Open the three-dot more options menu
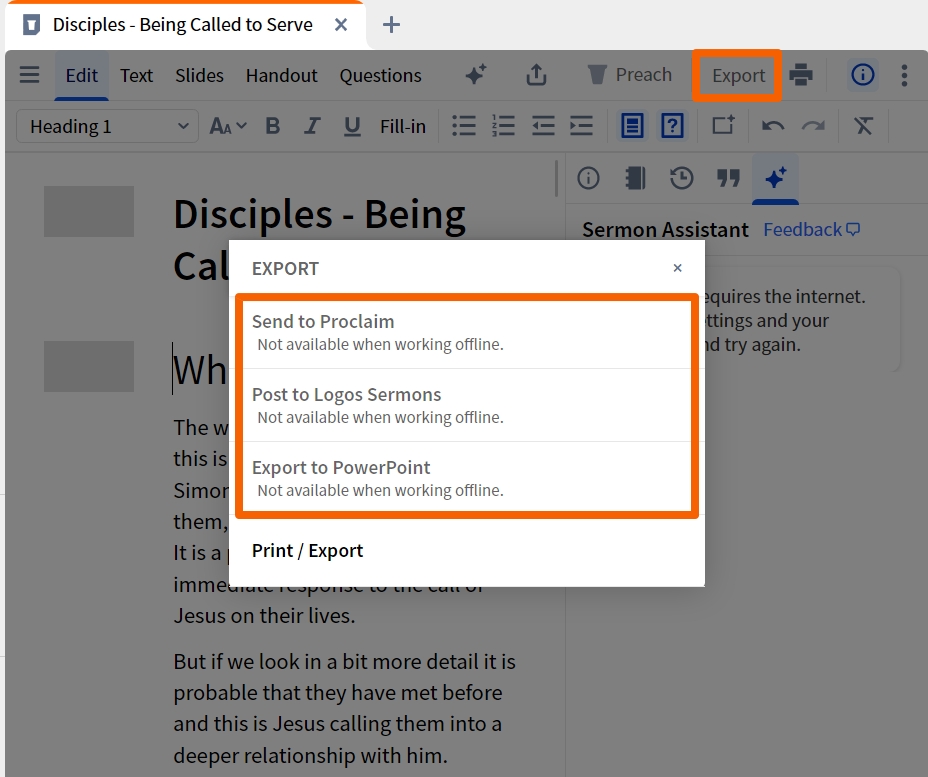The width and height of the screenshot is (928, 777). pos(904,75)
